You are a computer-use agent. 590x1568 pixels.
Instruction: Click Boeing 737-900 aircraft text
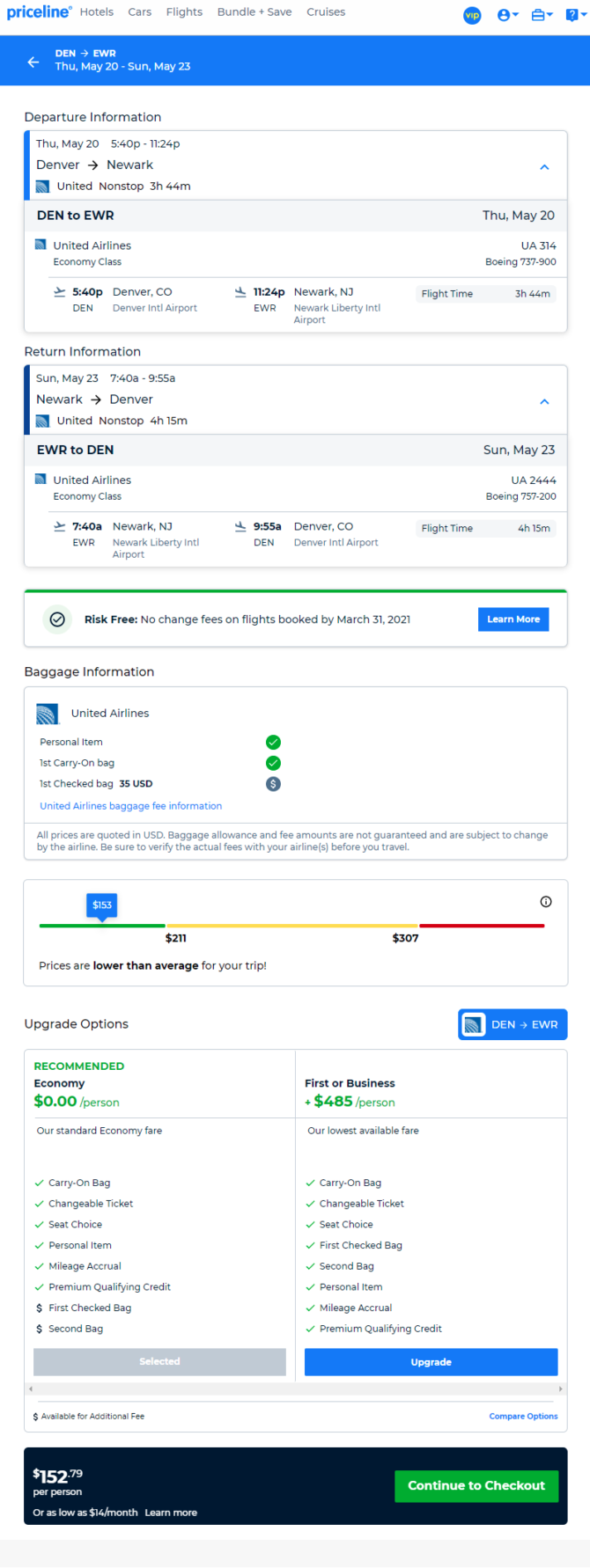pos(520,262)
